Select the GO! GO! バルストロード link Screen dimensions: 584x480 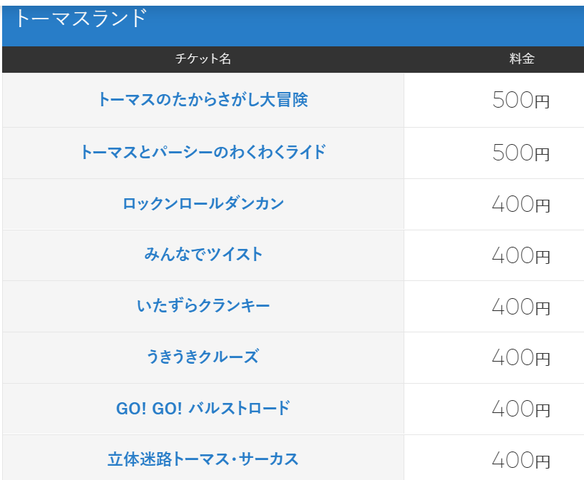click(x=203, y=408)
